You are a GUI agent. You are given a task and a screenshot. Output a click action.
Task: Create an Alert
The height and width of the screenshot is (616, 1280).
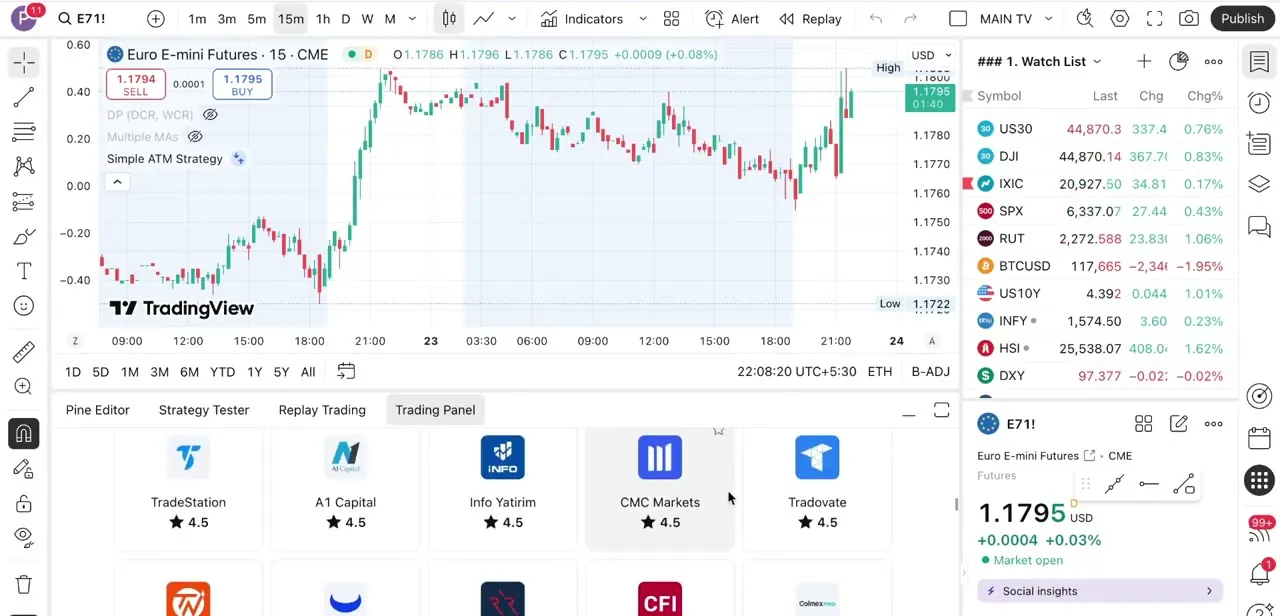click(x=732, y=19)
